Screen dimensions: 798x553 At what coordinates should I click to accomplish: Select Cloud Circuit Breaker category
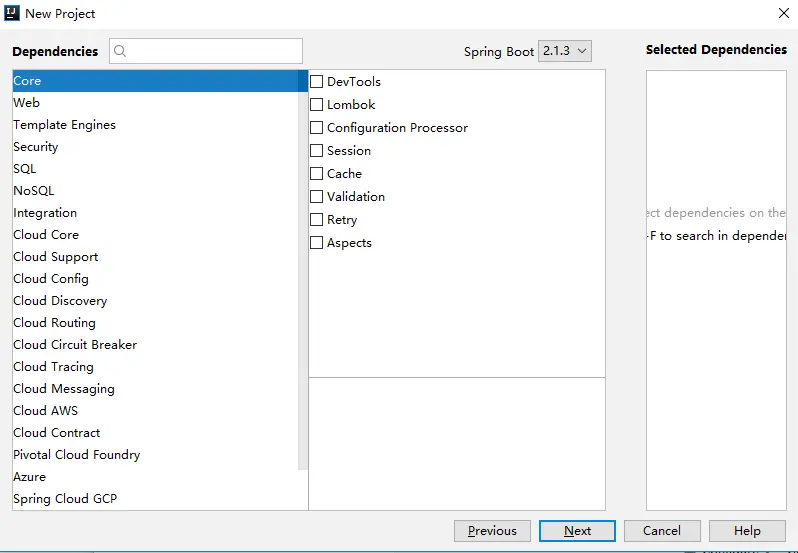point(155,344)
